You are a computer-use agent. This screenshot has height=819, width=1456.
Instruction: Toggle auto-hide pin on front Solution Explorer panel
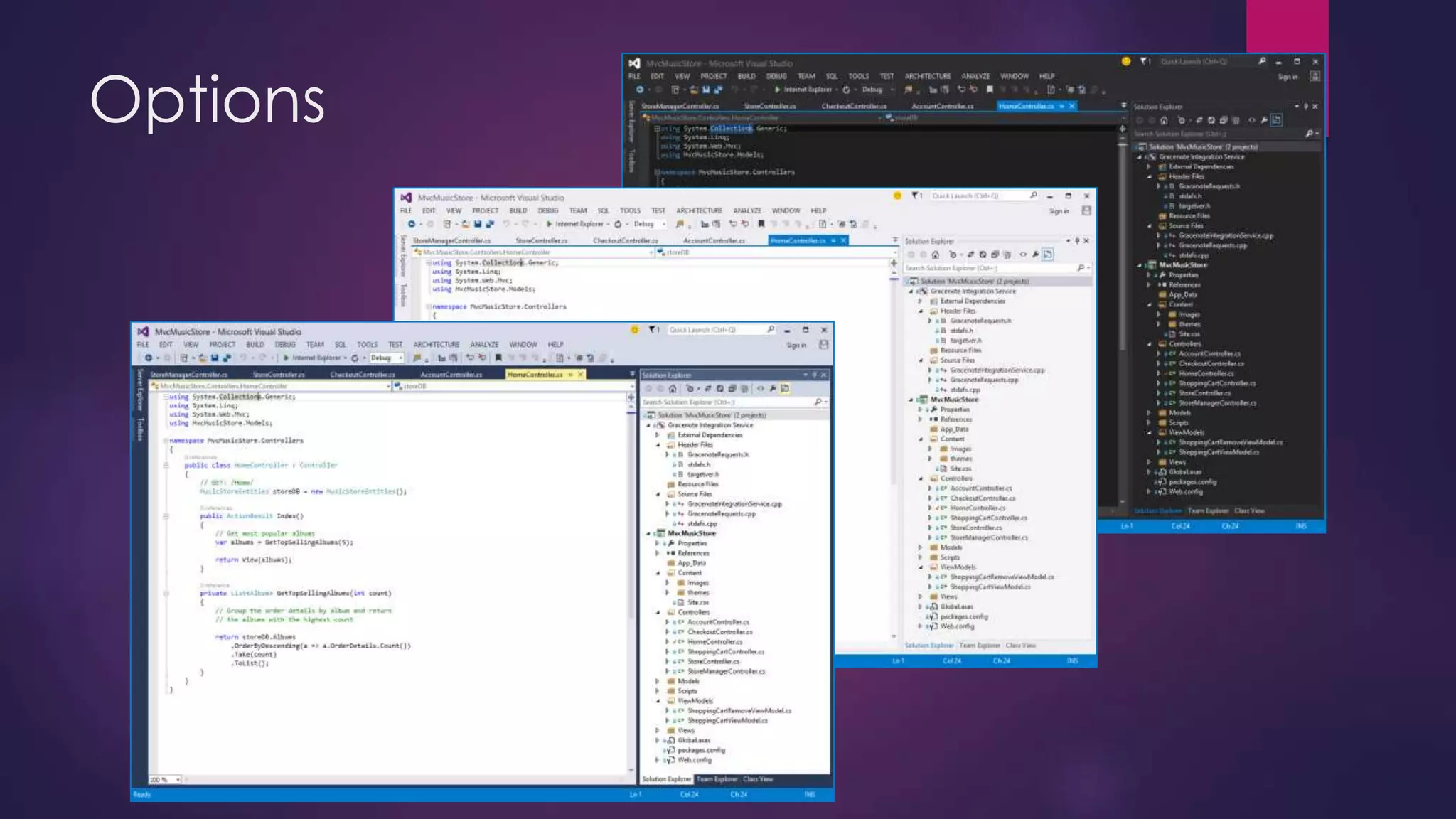tap(815, 375)
